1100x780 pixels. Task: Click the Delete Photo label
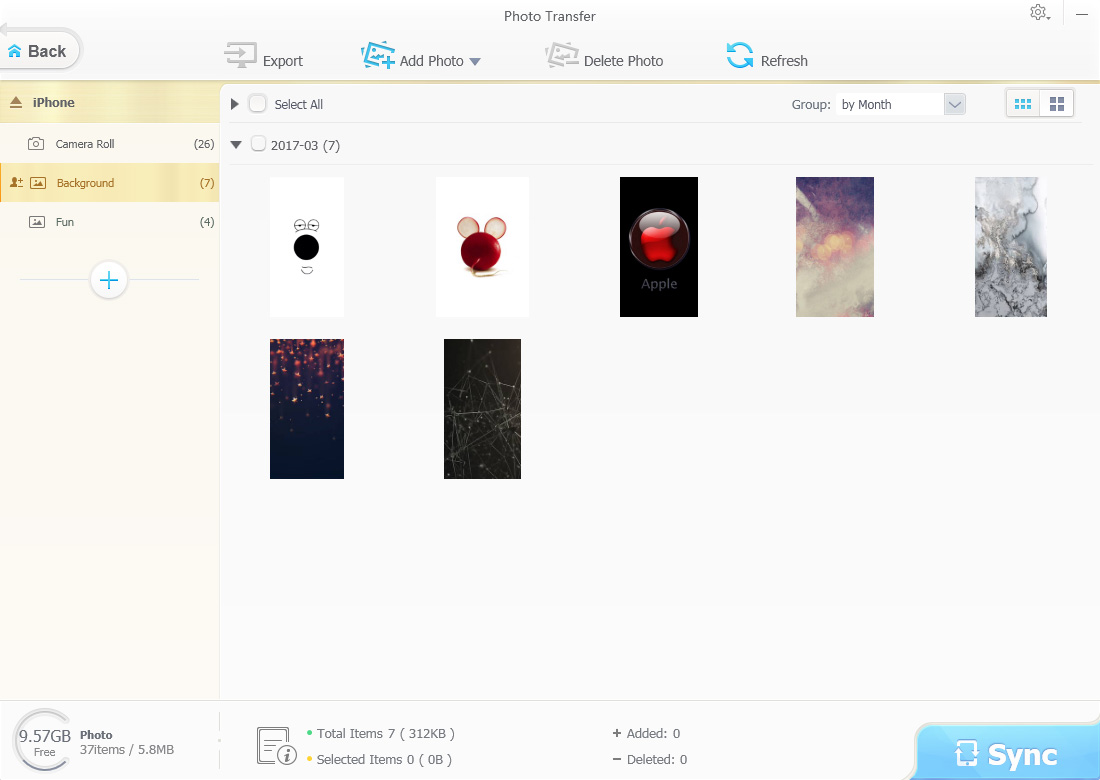[624, 61]
